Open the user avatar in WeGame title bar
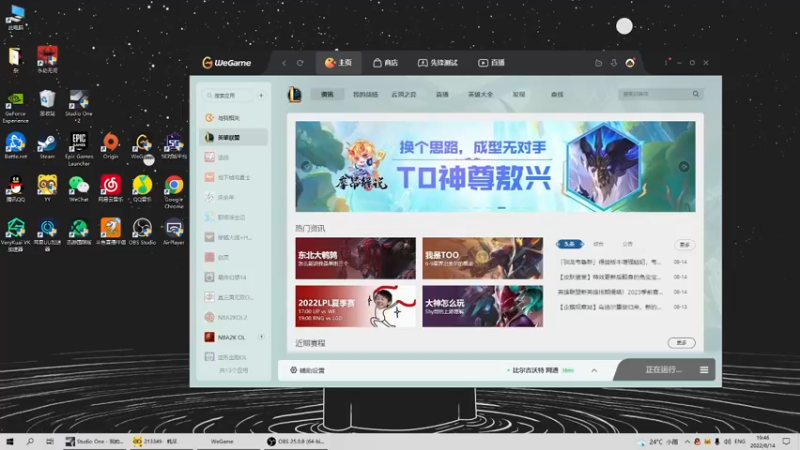This screenshot has height=450, width=800. (x=630, y=63)
